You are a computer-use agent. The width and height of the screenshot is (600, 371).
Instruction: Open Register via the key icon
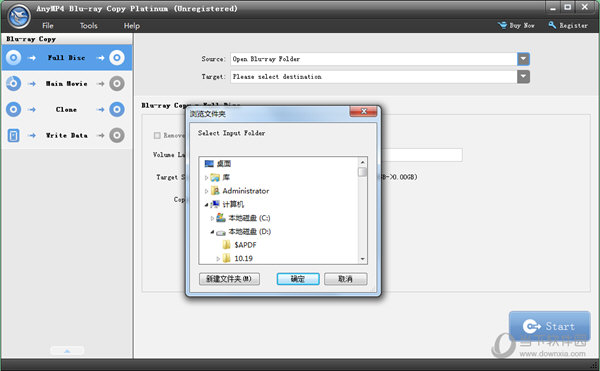(x=552, y=25)
